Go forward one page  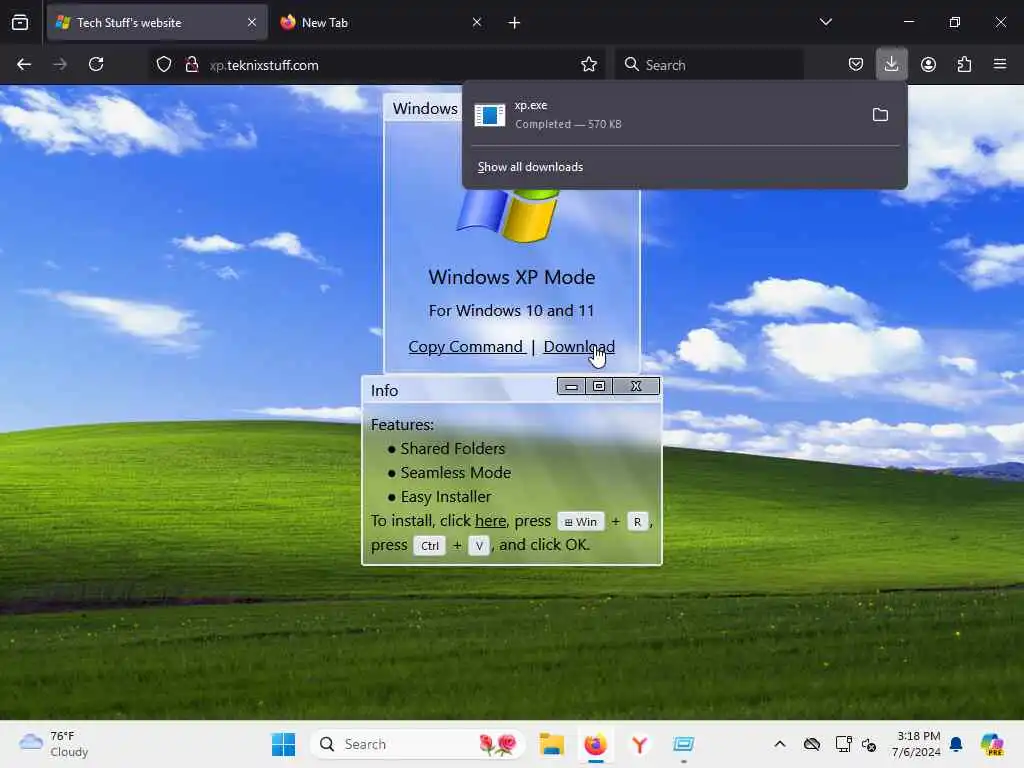[x=60, y=65]
